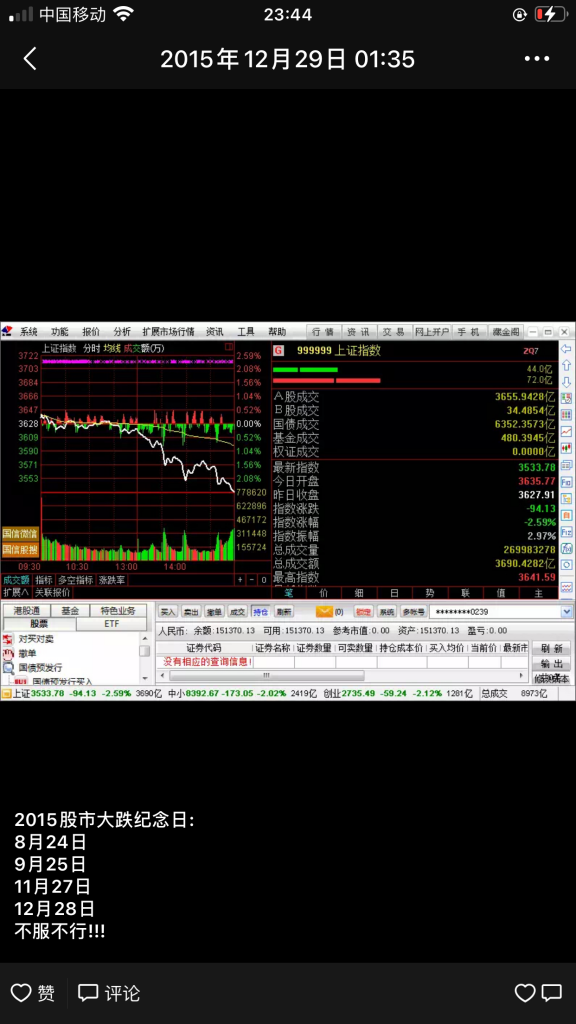Tap the back arrow beside the date

click(x=30, y=59)
